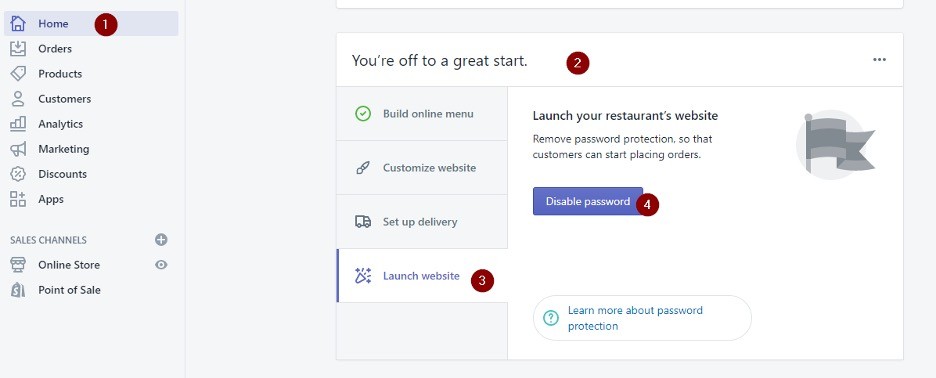Open the Discounts percent badge icon
Screen dimensions: 936x378
point(19,174)
